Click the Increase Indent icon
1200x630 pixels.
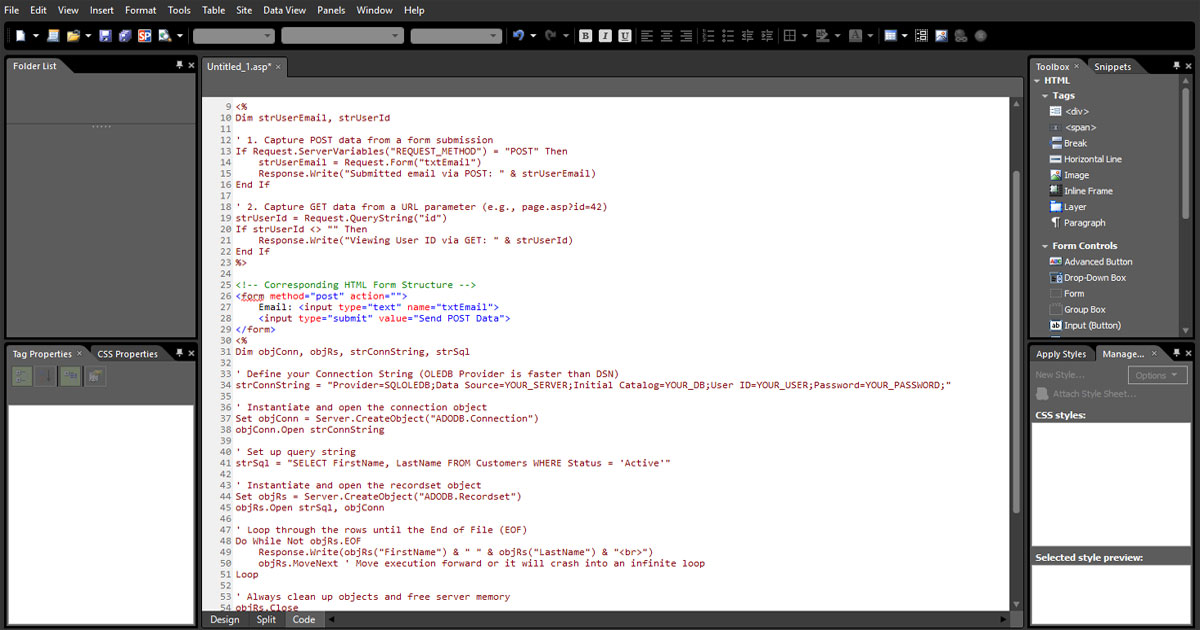coord(767,35)
